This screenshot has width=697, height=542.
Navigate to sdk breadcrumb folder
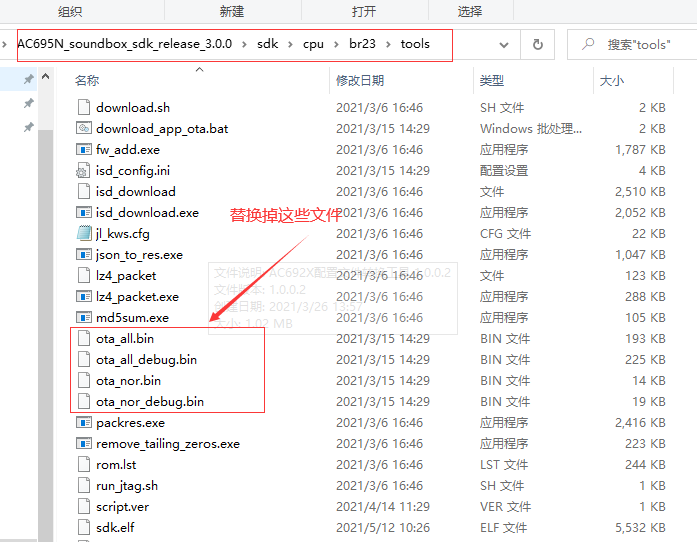pos(268,44)
